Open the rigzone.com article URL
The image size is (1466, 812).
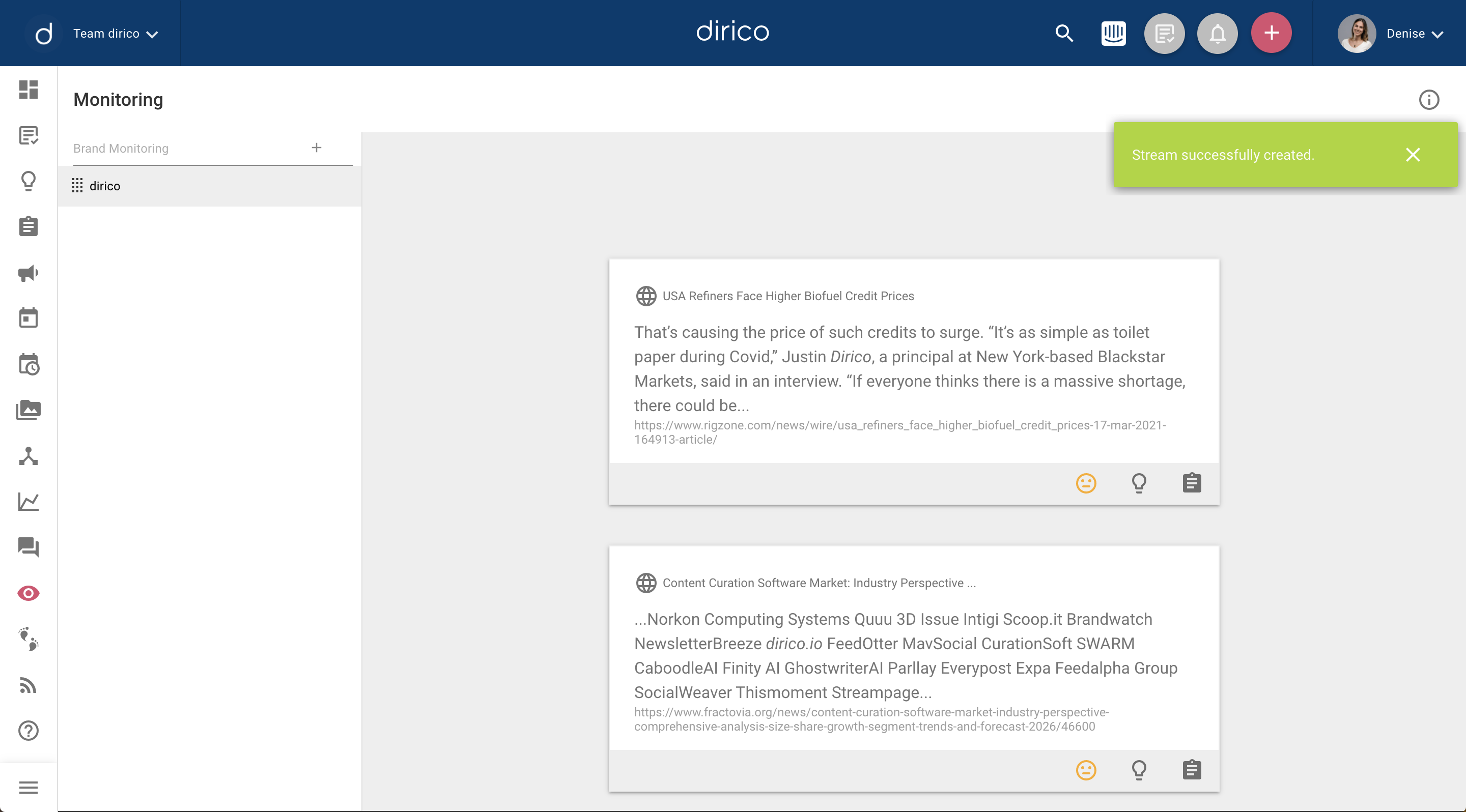click(x=900, y=432)
